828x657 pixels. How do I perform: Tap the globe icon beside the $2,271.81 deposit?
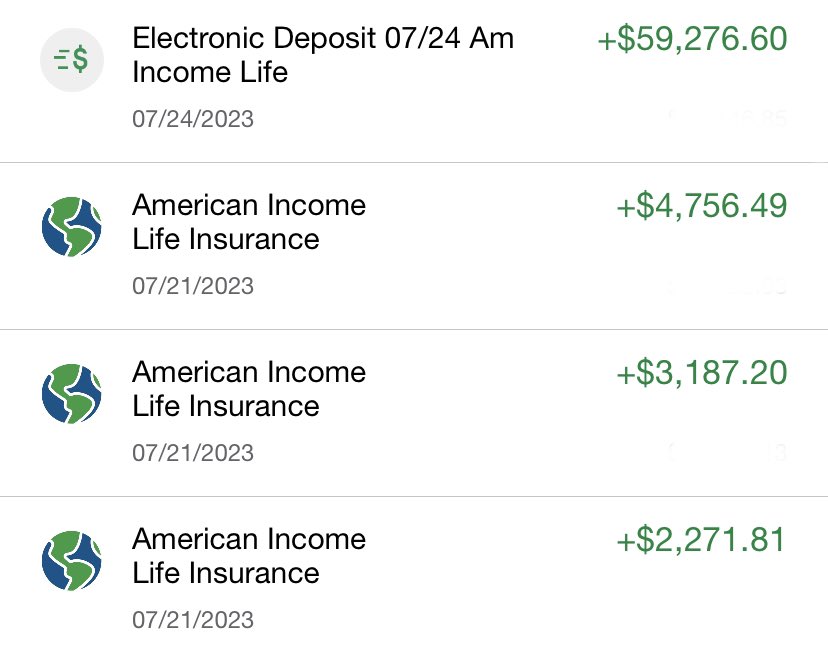point(72,560)
